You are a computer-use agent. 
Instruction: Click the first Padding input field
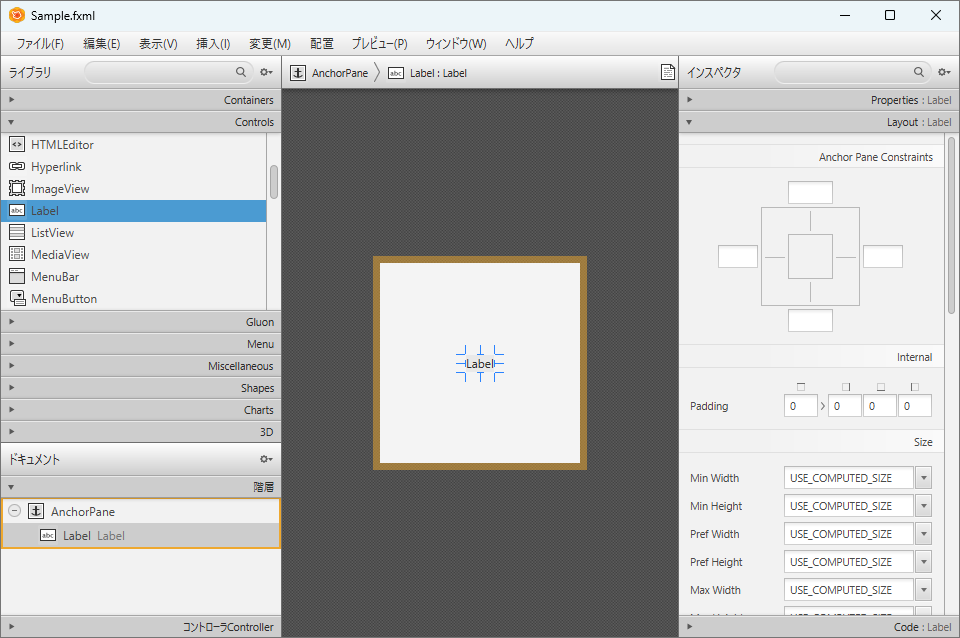800,406
